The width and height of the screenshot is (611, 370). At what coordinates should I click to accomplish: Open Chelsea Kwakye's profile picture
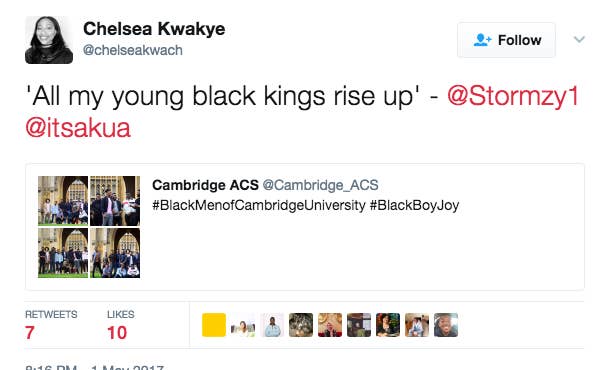[49, 40]
